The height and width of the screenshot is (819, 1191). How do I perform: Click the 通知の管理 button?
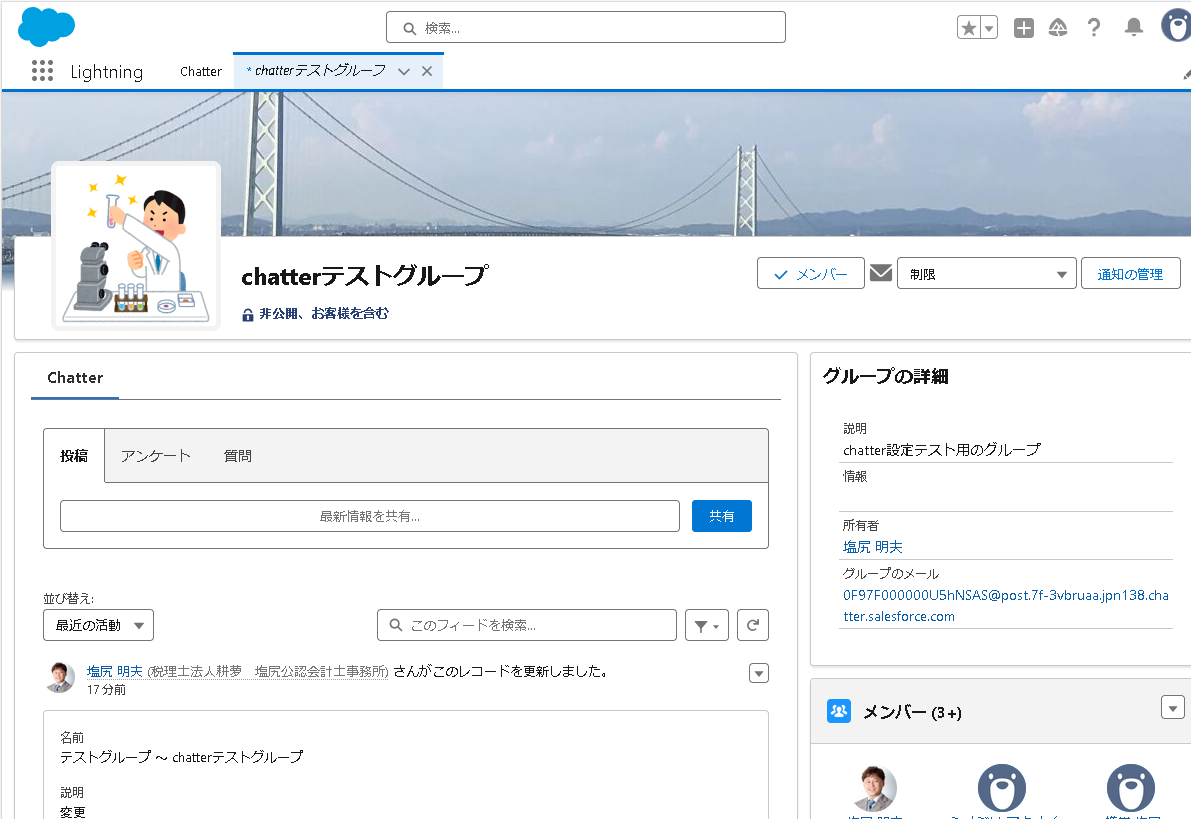(x=1130, y=274)
